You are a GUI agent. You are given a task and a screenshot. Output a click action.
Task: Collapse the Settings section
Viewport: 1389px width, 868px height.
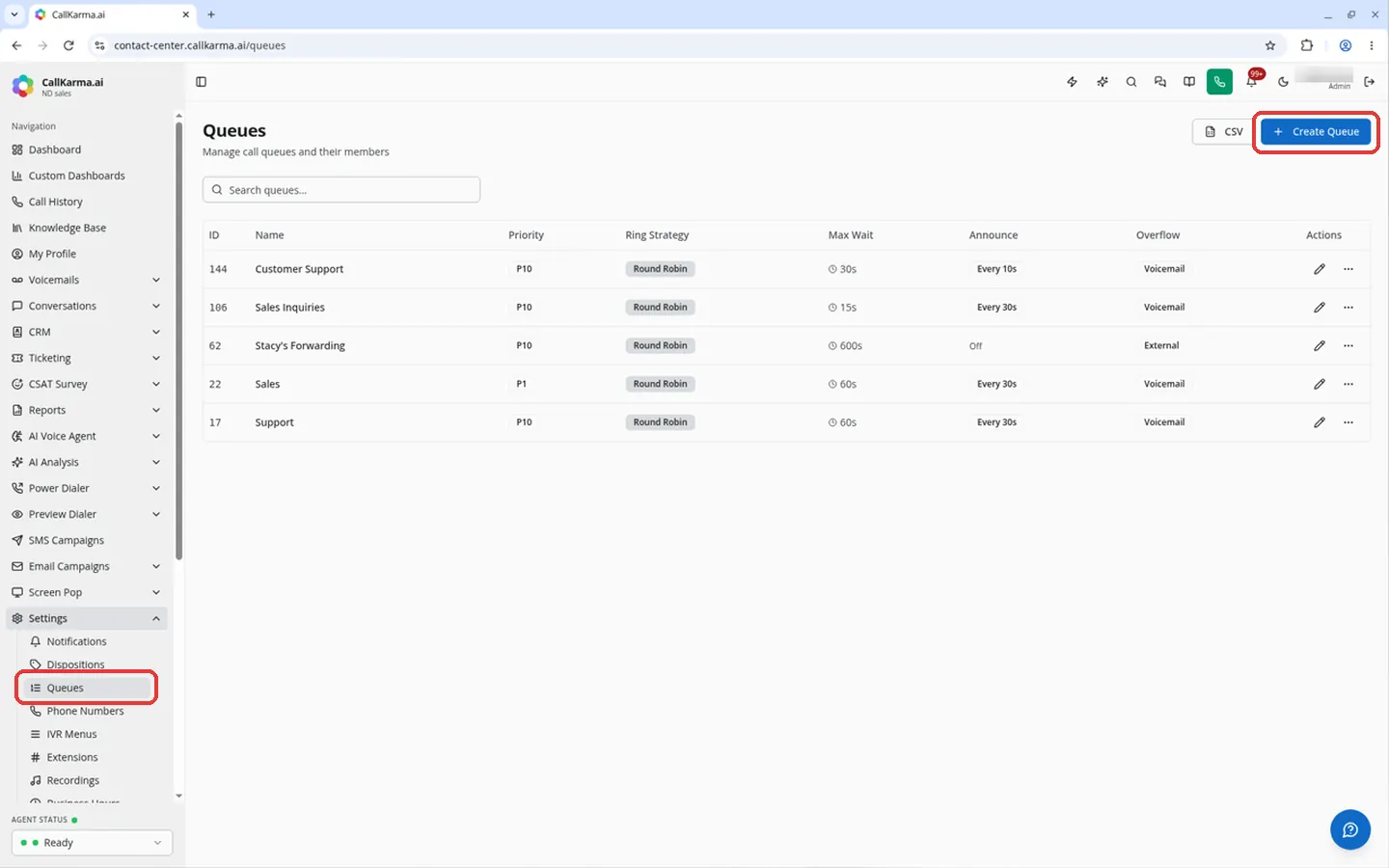87,618
